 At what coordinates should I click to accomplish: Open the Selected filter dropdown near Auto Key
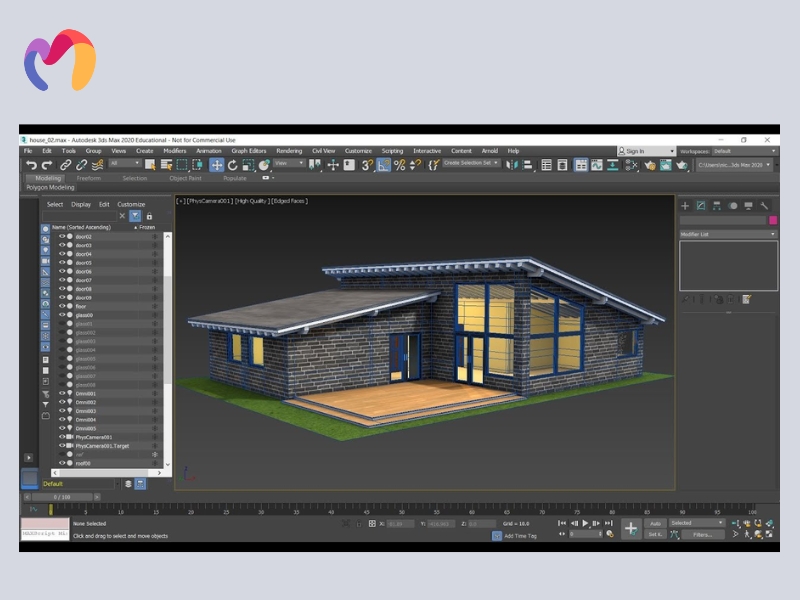click(x=696, y=523)
